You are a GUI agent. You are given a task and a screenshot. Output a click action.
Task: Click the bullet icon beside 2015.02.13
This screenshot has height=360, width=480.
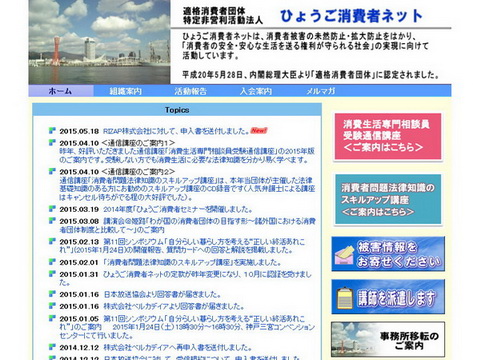click(52, 241)
